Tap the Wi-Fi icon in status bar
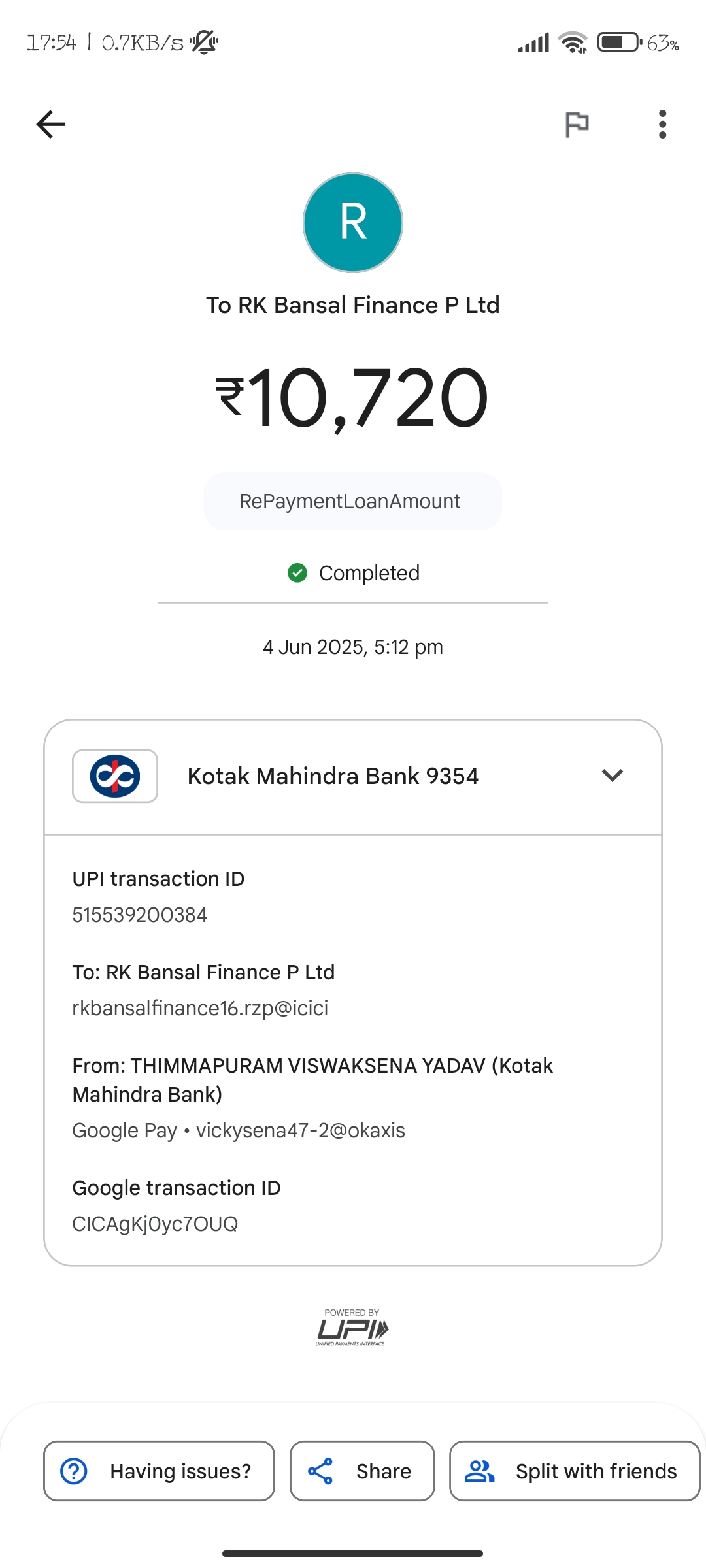Image resolution: width=706 pixels, height=1568 pixels. 573,42
